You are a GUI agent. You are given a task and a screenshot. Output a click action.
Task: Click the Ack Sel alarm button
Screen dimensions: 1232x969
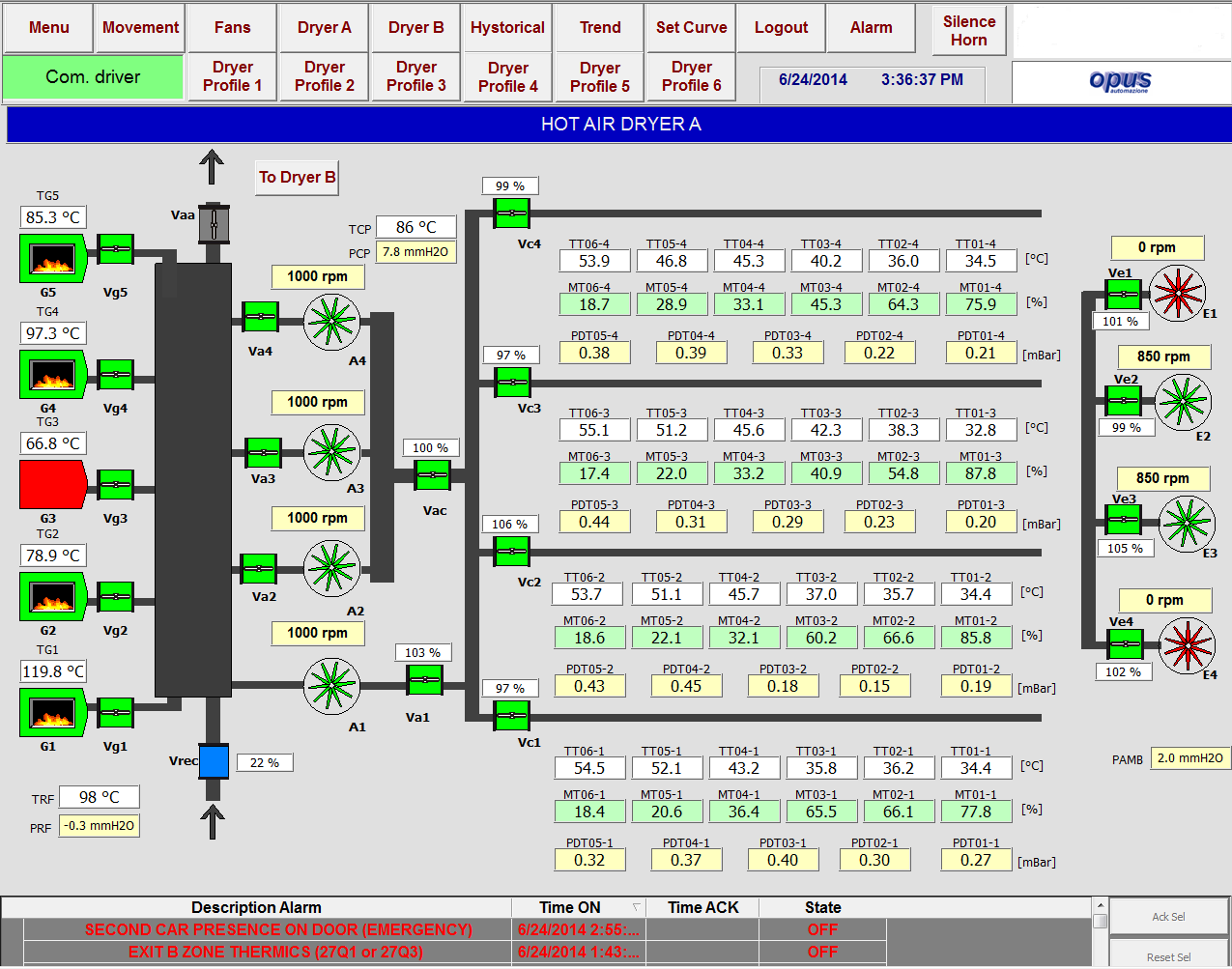tap(1168, 917)
